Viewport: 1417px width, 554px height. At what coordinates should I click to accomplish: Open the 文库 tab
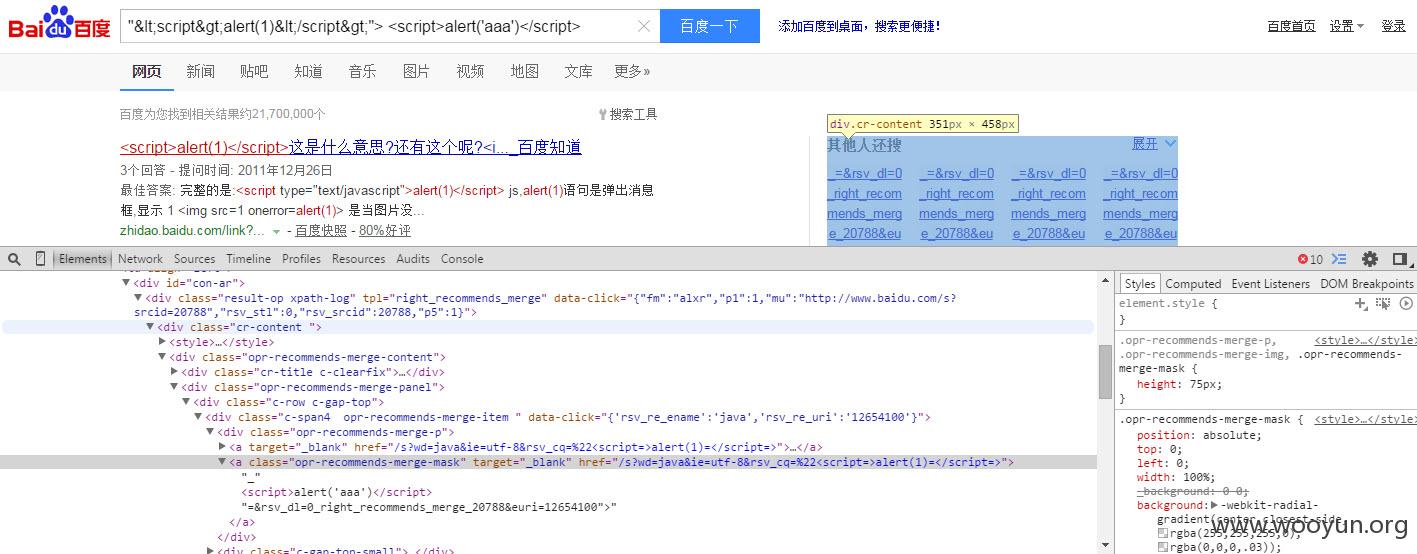pos(578,71)
